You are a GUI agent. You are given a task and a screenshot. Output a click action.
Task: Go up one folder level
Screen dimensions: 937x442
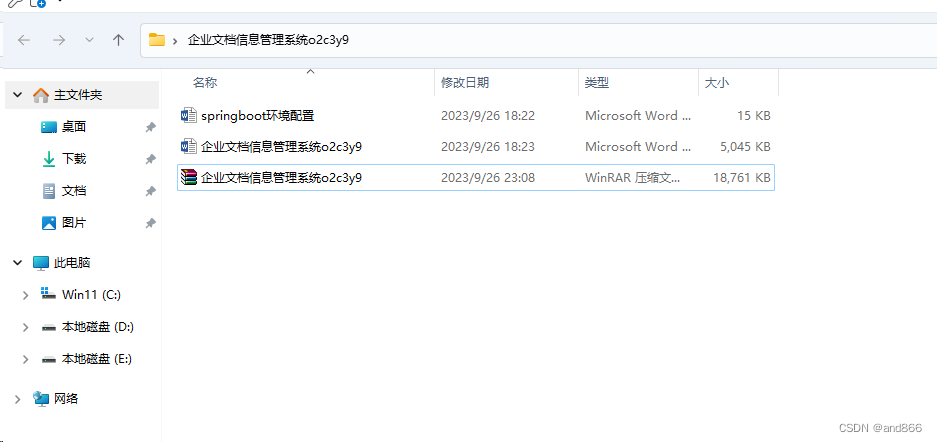coord(118,40)
